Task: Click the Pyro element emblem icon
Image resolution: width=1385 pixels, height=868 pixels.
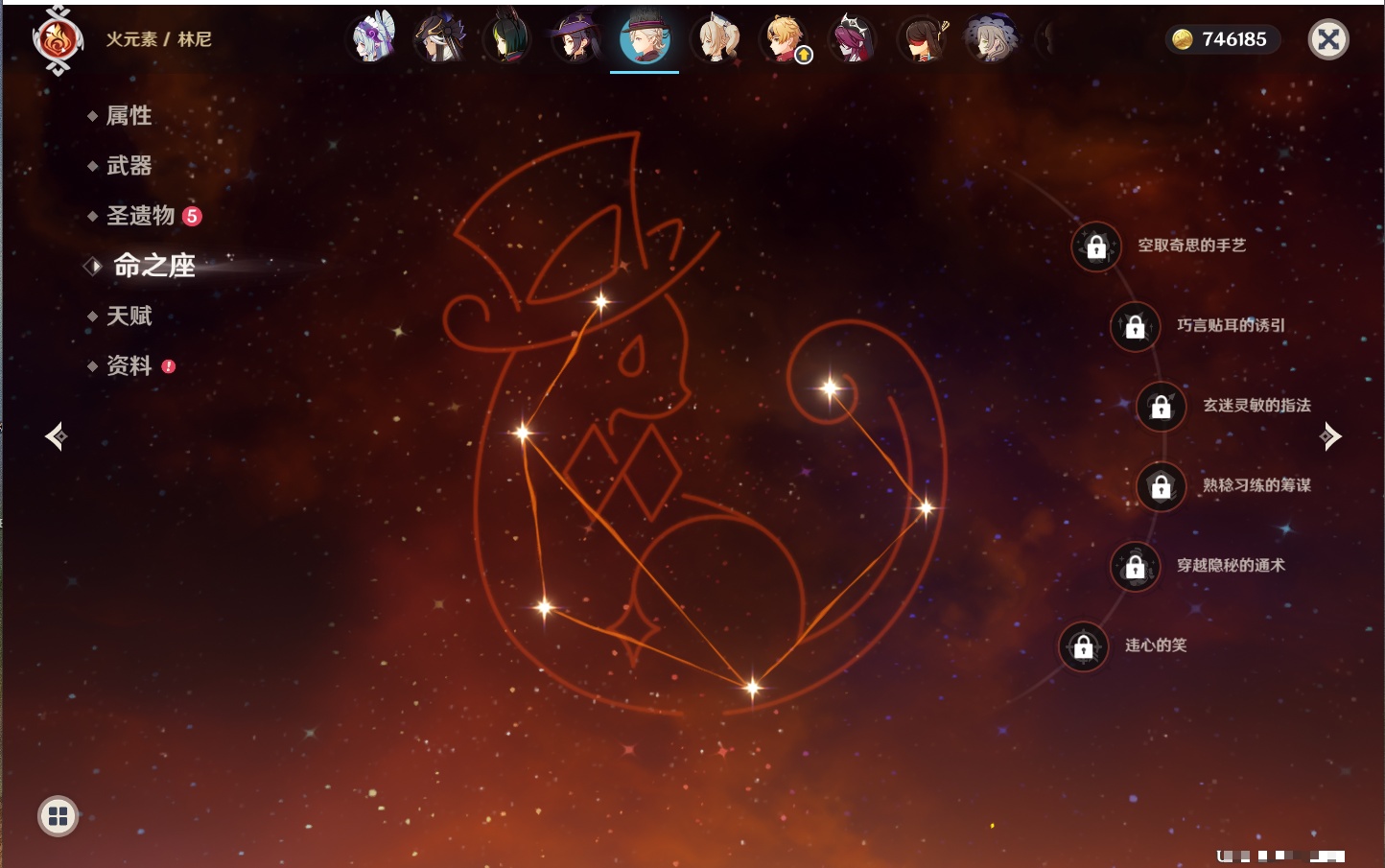Action: pyautogui.click(x=57, y=40)
